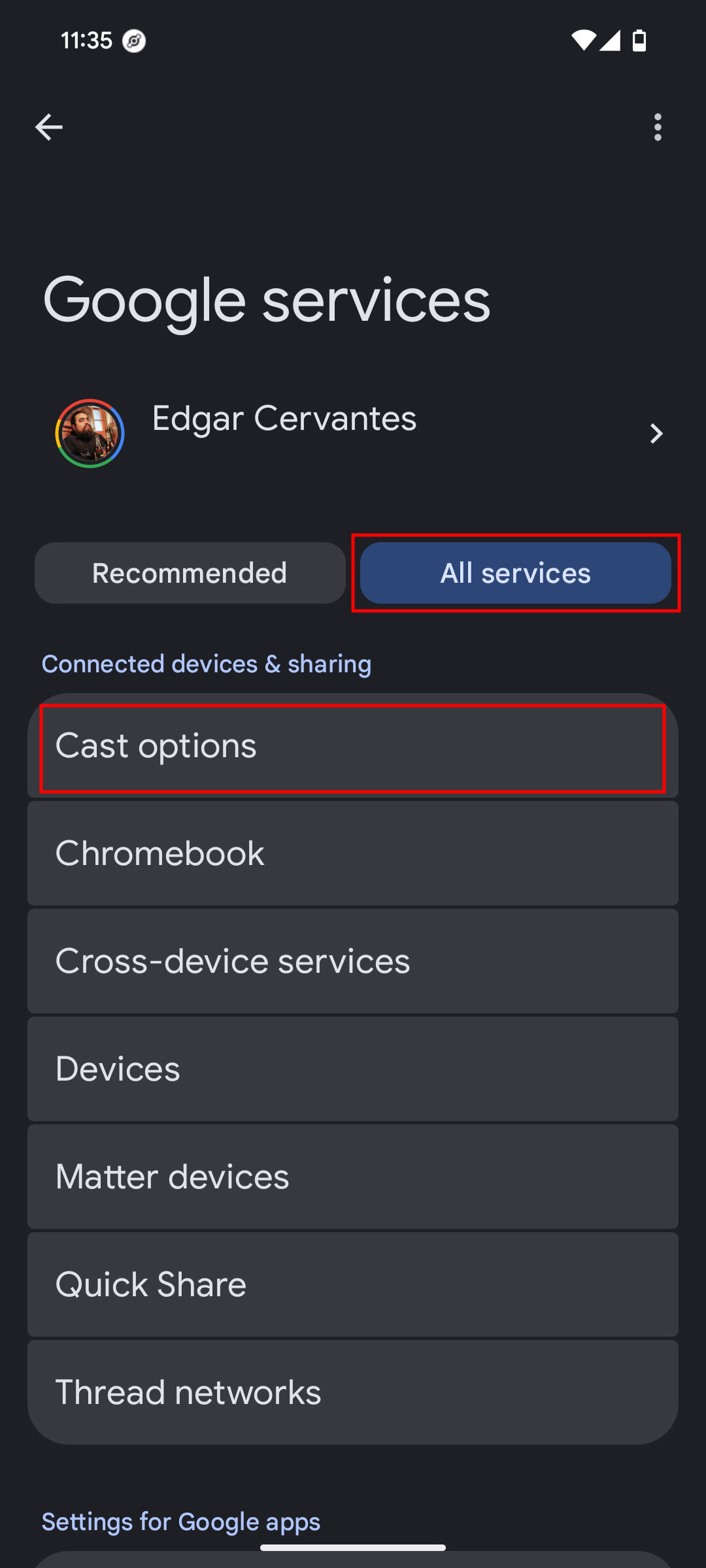Open Chromebook settings

pyautogui.click(x=353, y=853)
